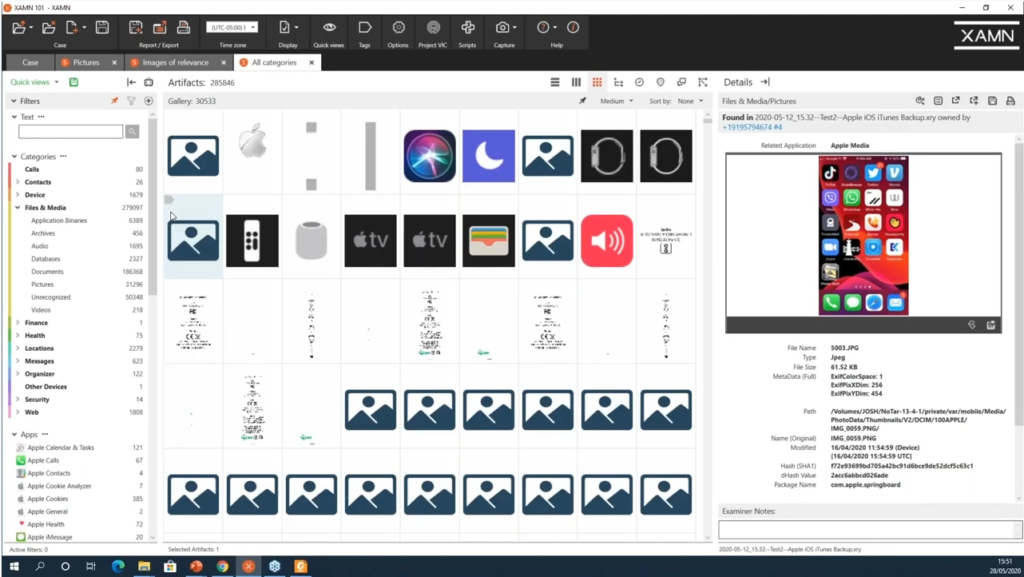Image resolution: width=1024 pixels, height=577 pixels.
Task: Toggle the orange pin in the Filters header
Action: 114,101
